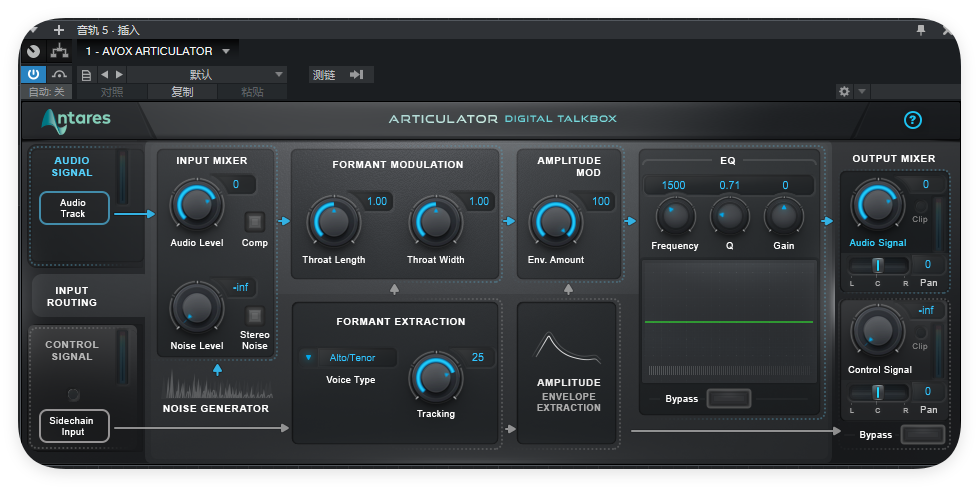
Task: Click the Antares logo
Action: point(76,120)
